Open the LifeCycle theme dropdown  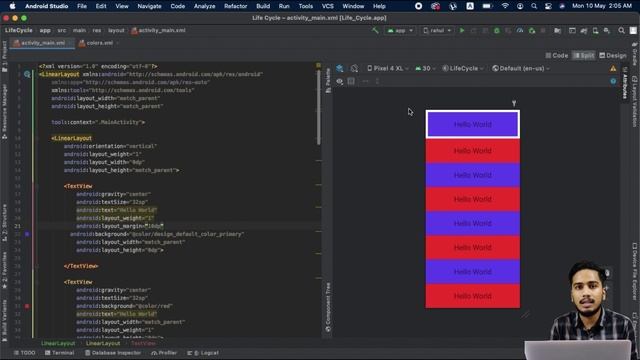(x=463, y=69)
